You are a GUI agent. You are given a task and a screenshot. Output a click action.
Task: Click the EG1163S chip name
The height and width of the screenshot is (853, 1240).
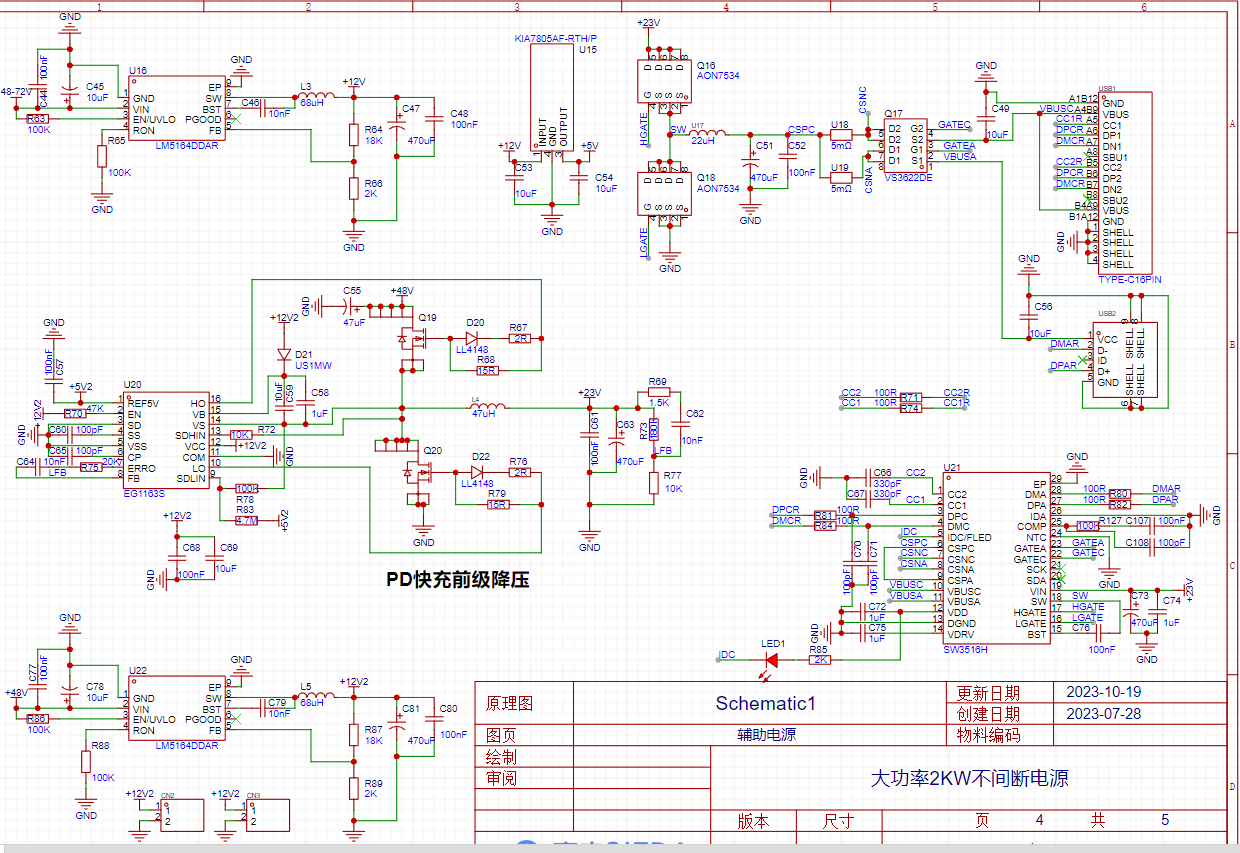point(145,493)
